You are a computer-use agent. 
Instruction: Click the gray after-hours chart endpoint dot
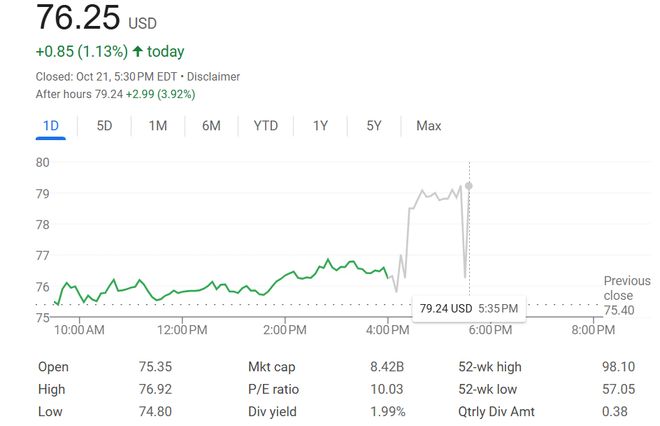click(x=469, y=186)
